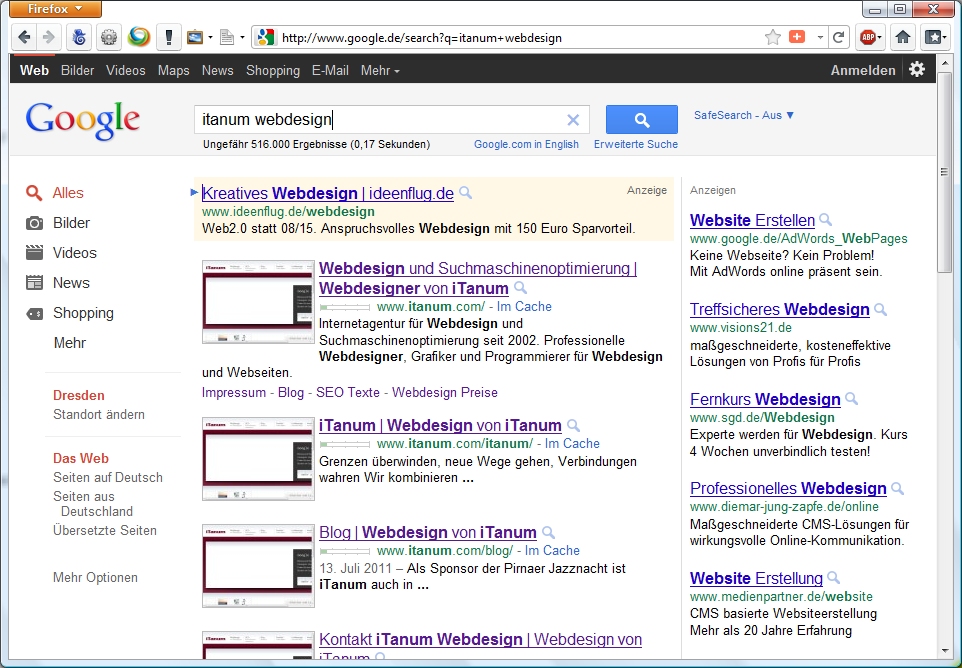
Task: Preview Treffsicheres Webdesign ad magnifier icon
Action: pyautogui.click(x=880, y=309)
